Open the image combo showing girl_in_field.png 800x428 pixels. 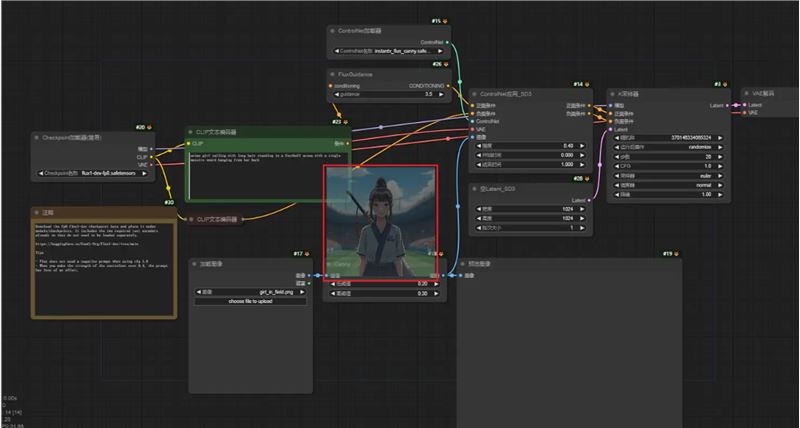tap(251, 292)
